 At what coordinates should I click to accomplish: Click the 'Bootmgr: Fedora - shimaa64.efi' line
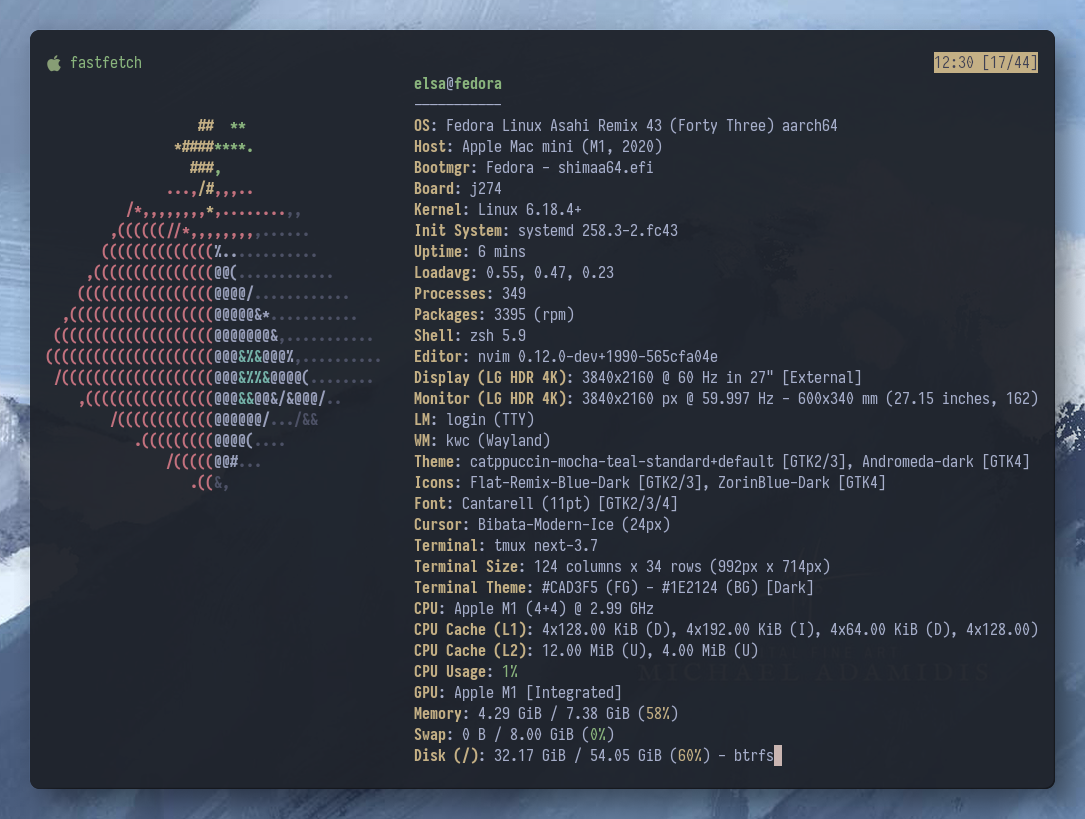pos(534,167)
